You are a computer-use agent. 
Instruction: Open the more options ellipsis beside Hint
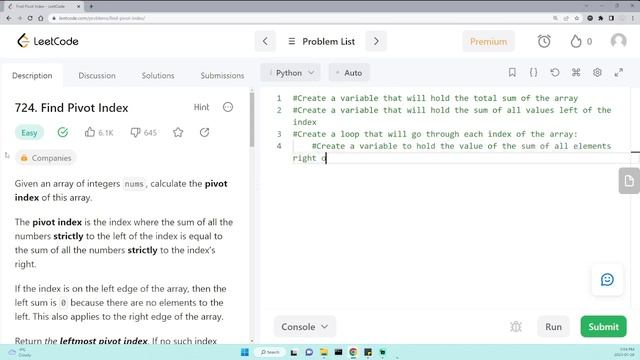point(228,107)
